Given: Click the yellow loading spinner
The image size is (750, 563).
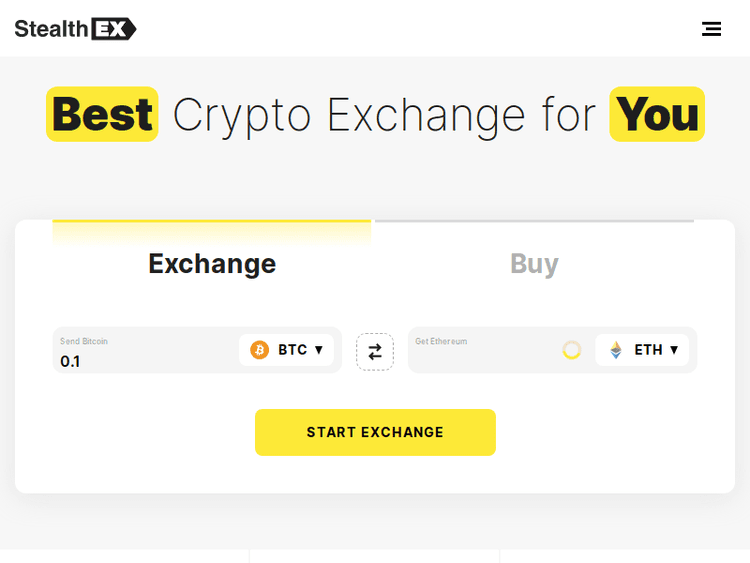Looking at the screenshot, I should [x=572, y=350].
